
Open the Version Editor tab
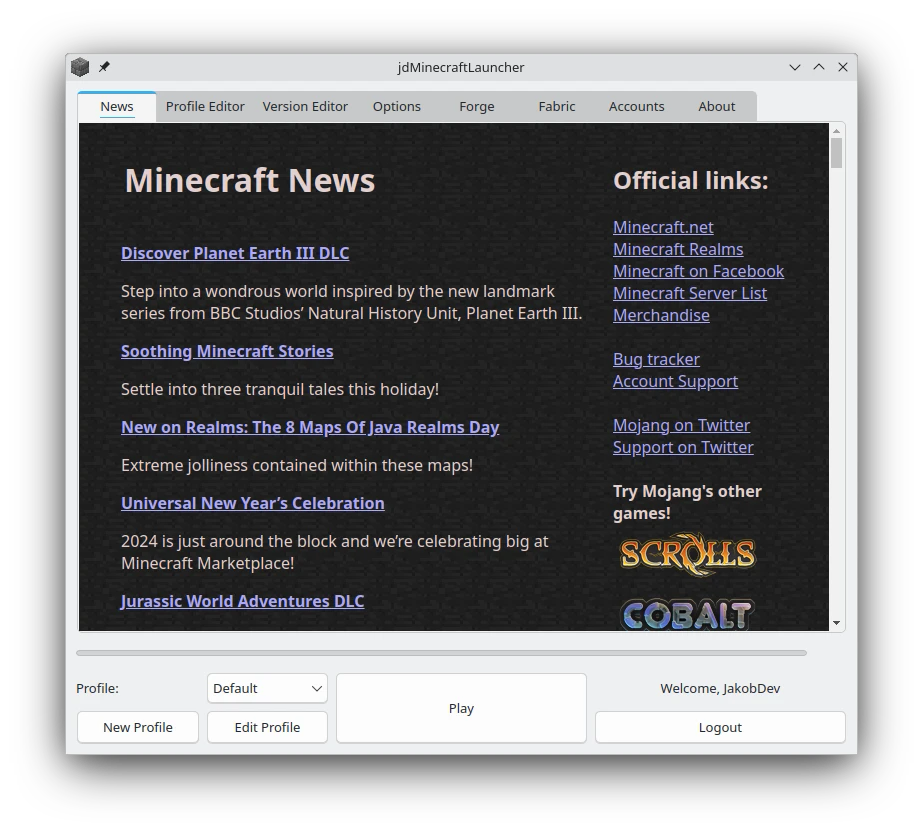[305, 107]
